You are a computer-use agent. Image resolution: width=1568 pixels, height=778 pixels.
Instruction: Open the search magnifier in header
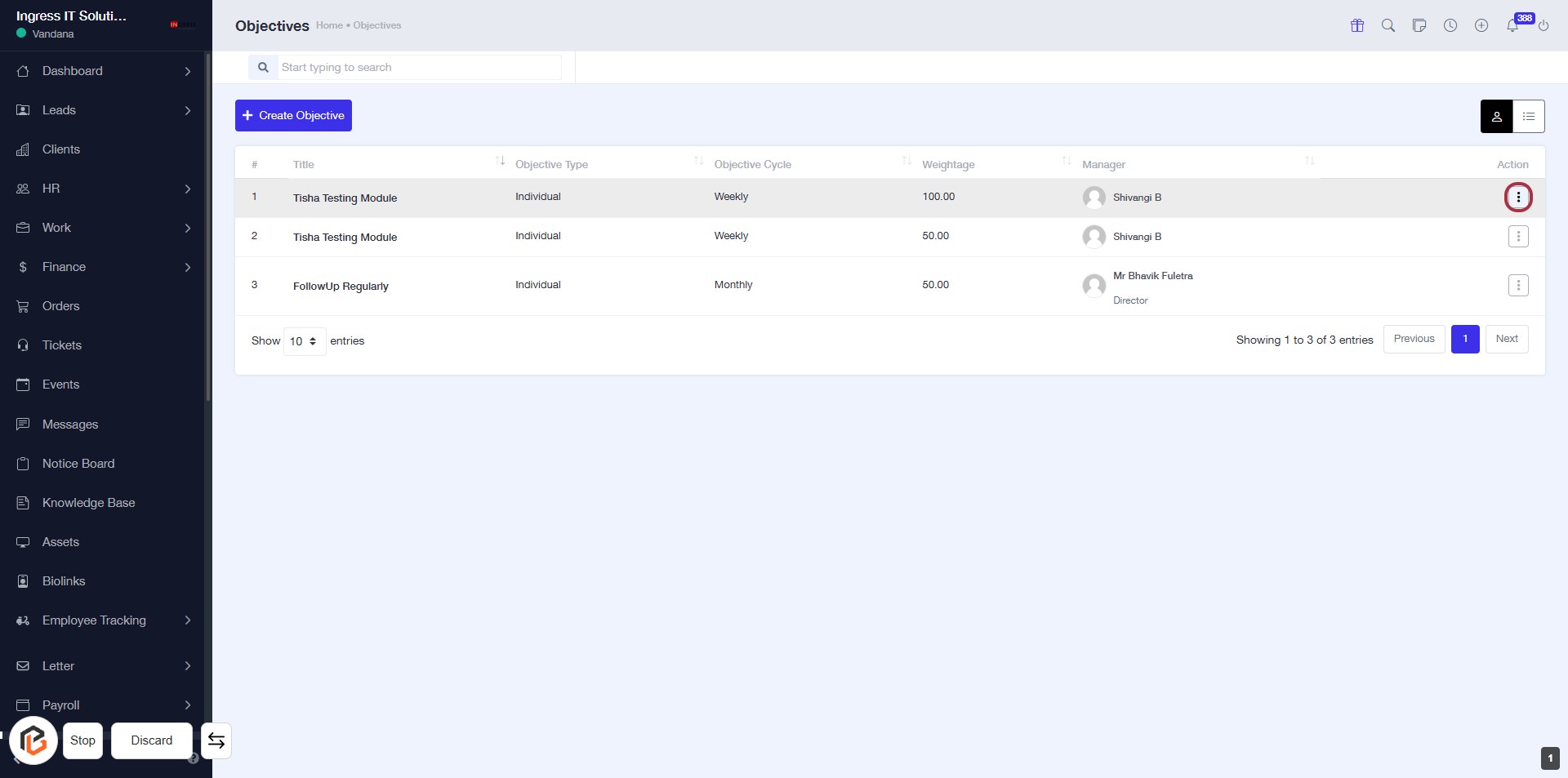point(1388,25)
